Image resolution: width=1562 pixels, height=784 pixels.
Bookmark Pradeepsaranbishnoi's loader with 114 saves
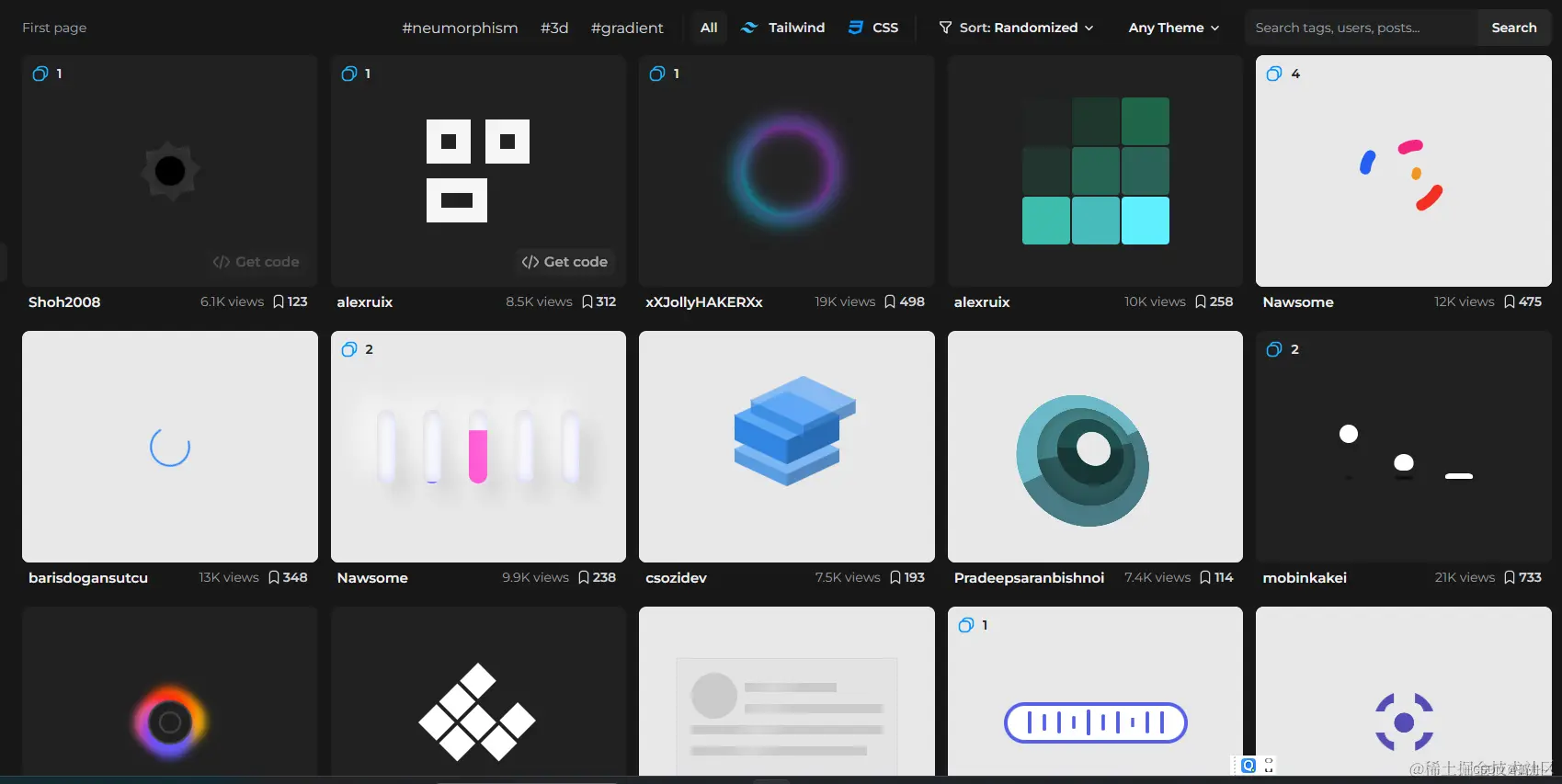(1205, 577)
